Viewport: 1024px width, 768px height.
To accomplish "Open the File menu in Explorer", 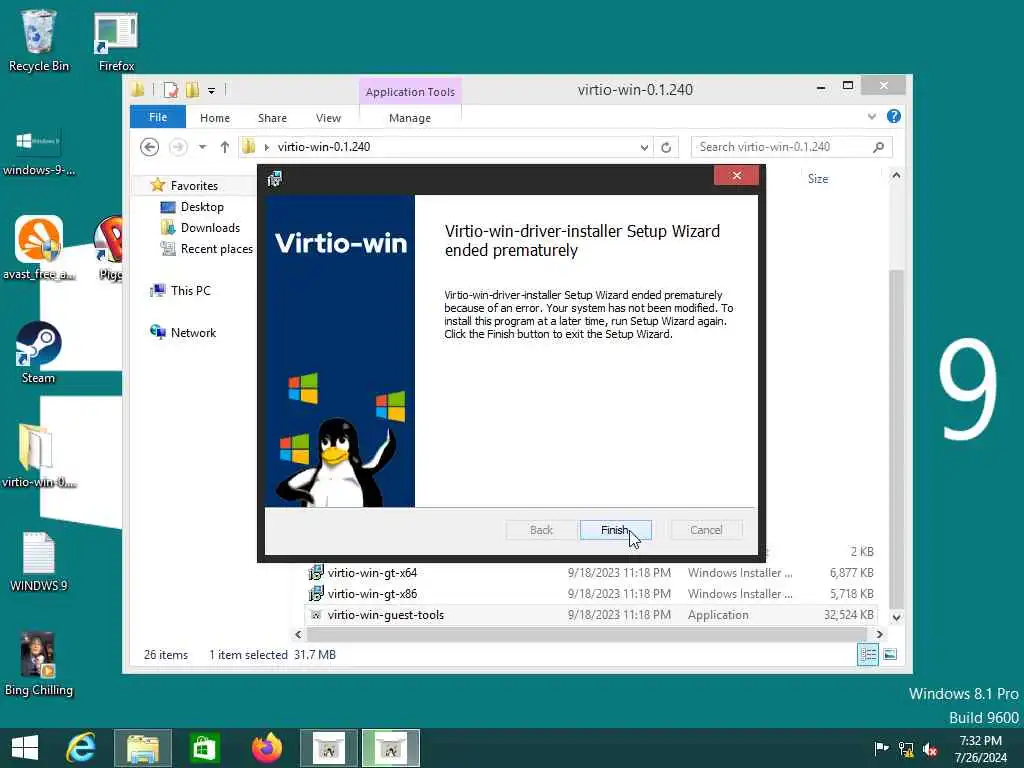I will tap(158, 117).
